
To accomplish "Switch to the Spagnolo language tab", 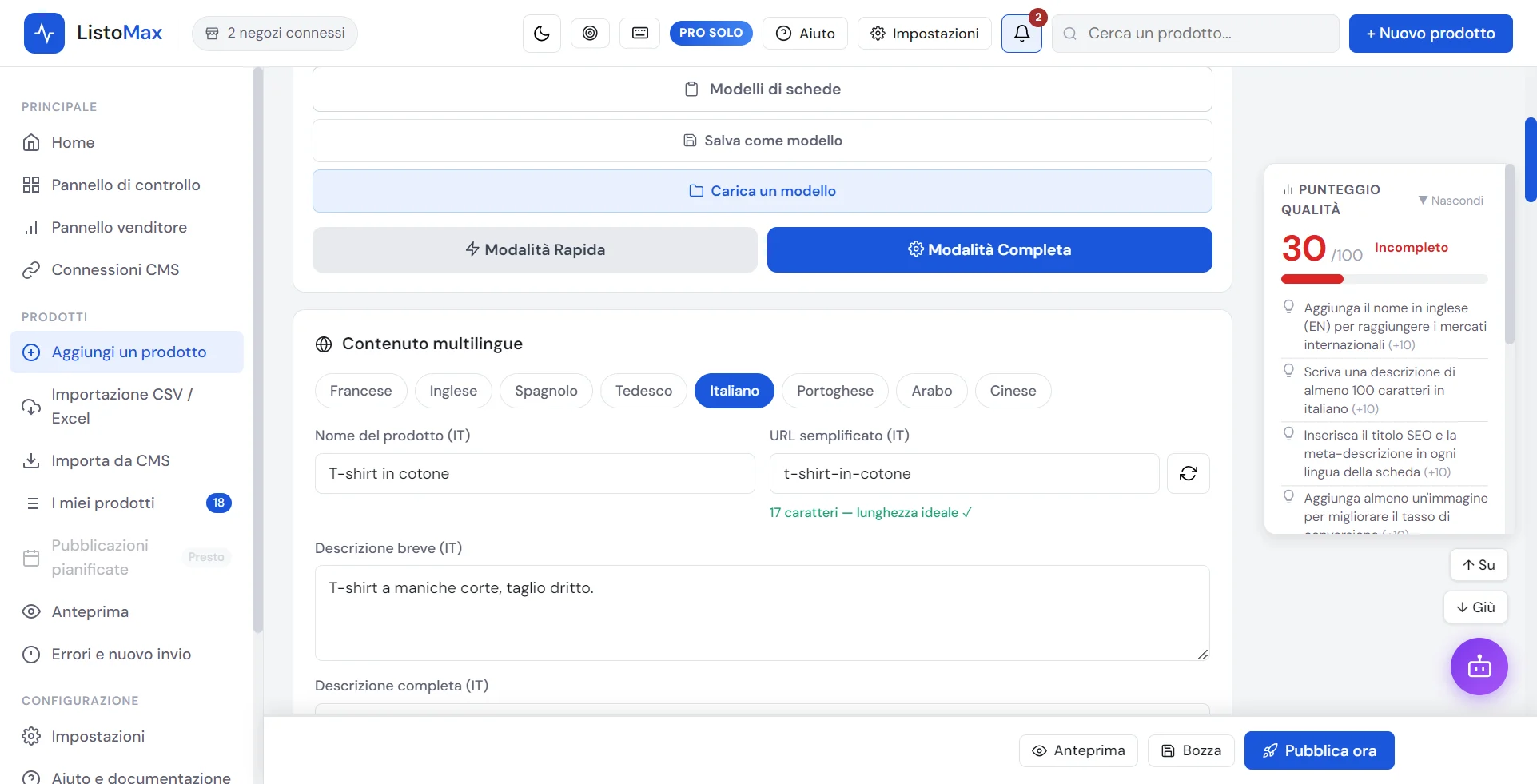I will tap(546, 391).
